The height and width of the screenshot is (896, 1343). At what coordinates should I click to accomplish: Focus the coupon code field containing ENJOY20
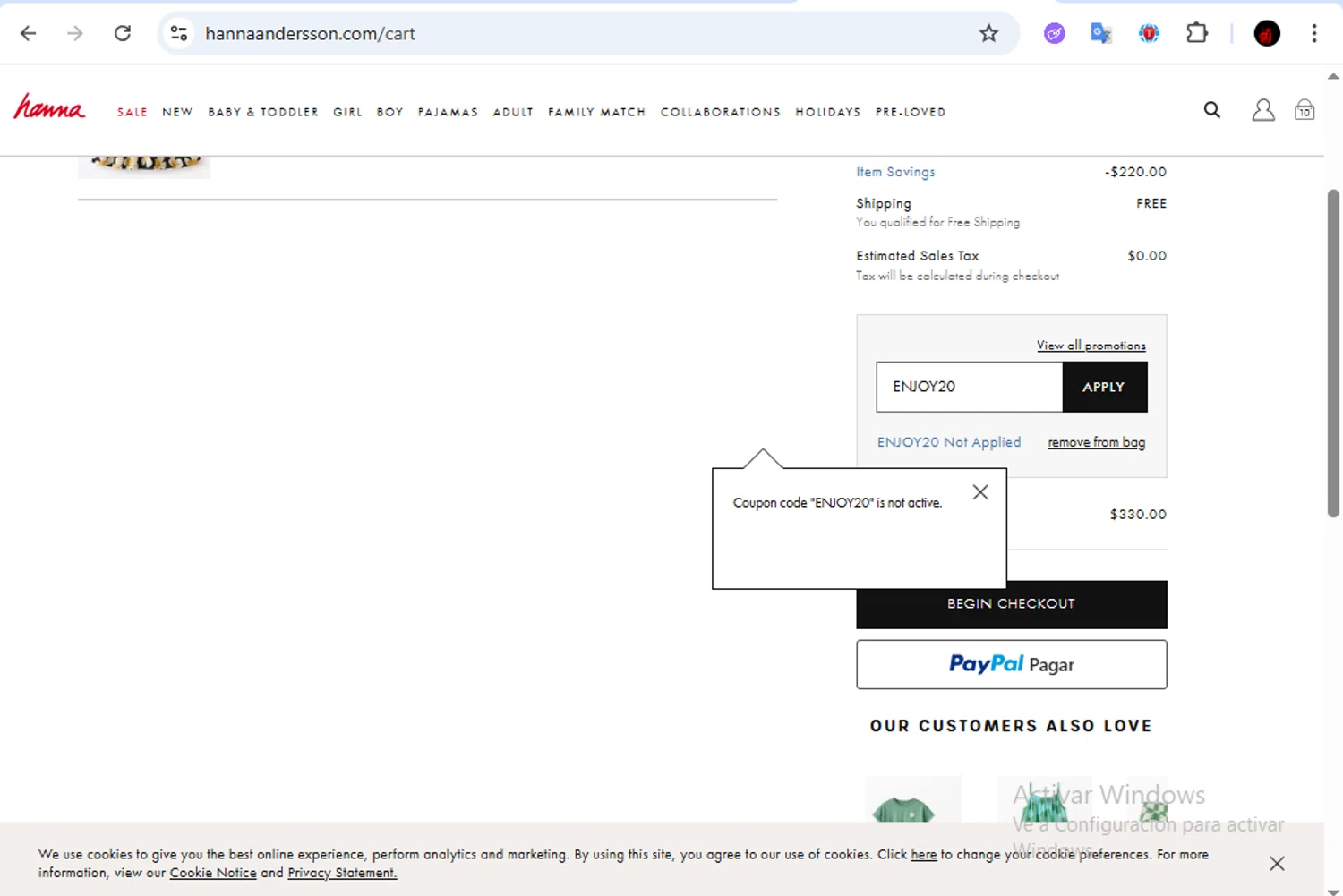click(970, 387)
